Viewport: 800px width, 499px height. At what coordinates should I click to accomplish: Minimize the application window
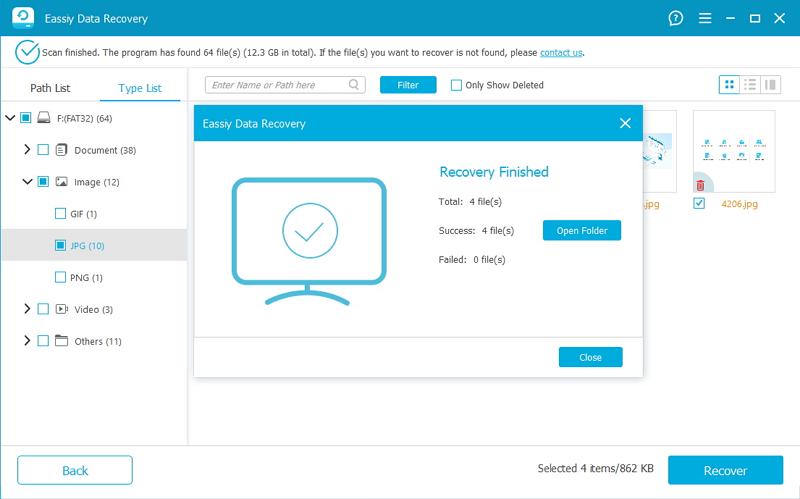tap(730, 18)
